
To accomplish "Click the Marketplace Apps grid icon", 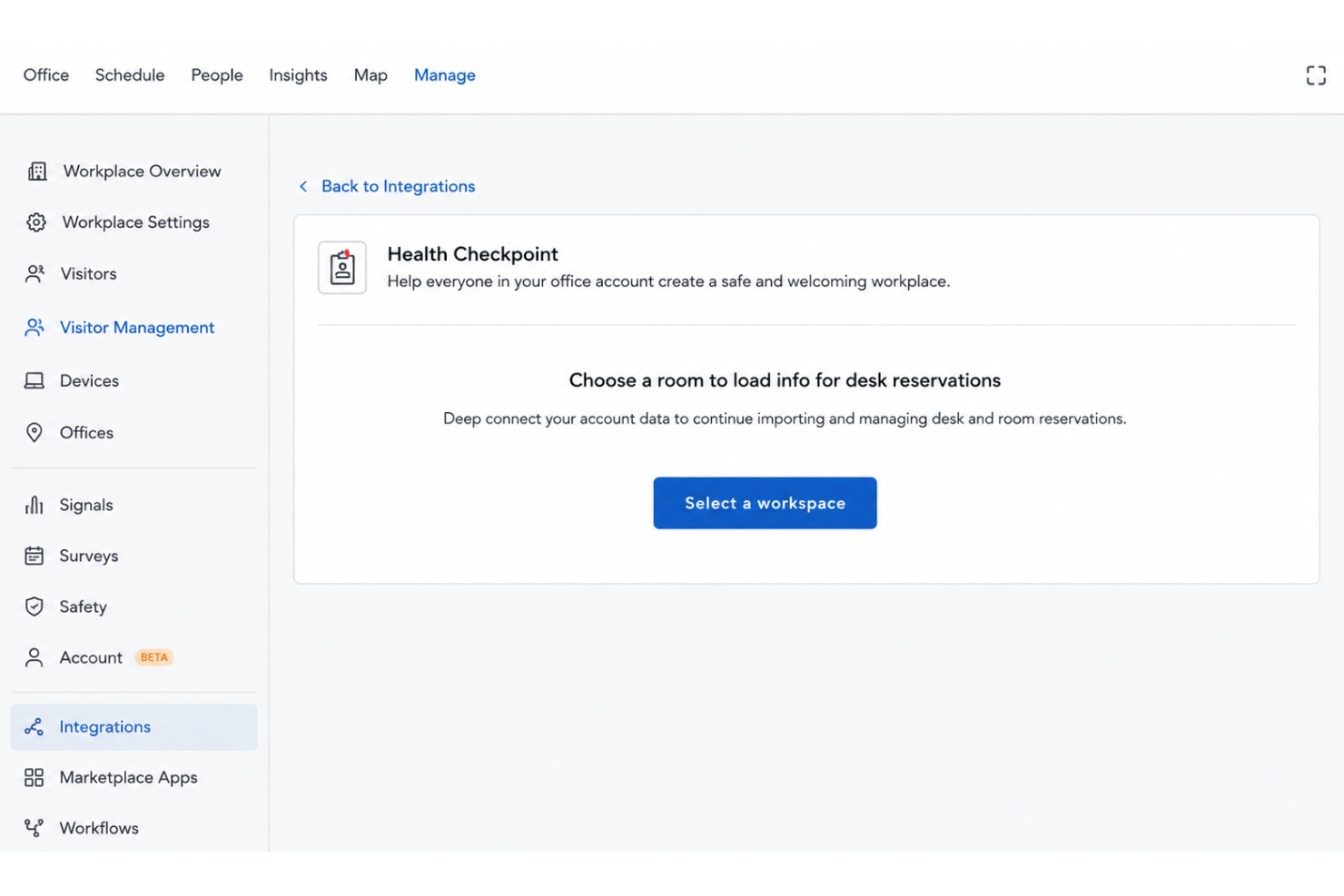I will tap(35, 777).
